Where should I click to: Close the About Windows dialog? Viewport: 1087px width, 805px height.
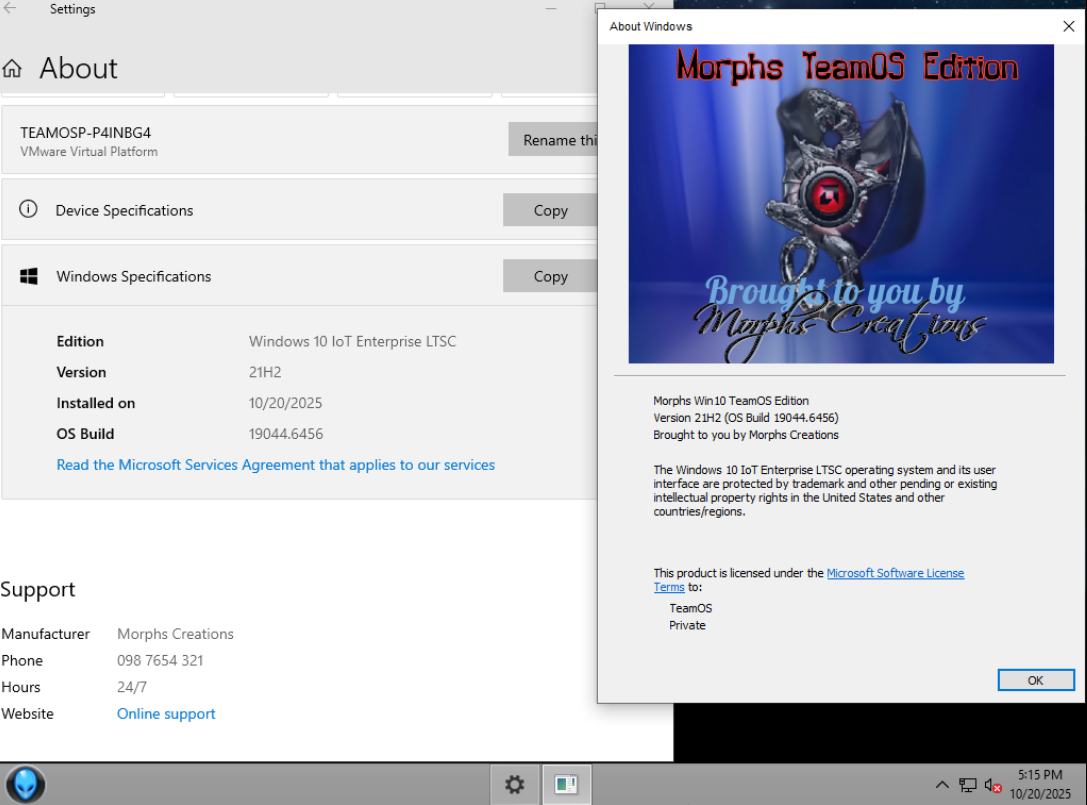pos(1068,26)
